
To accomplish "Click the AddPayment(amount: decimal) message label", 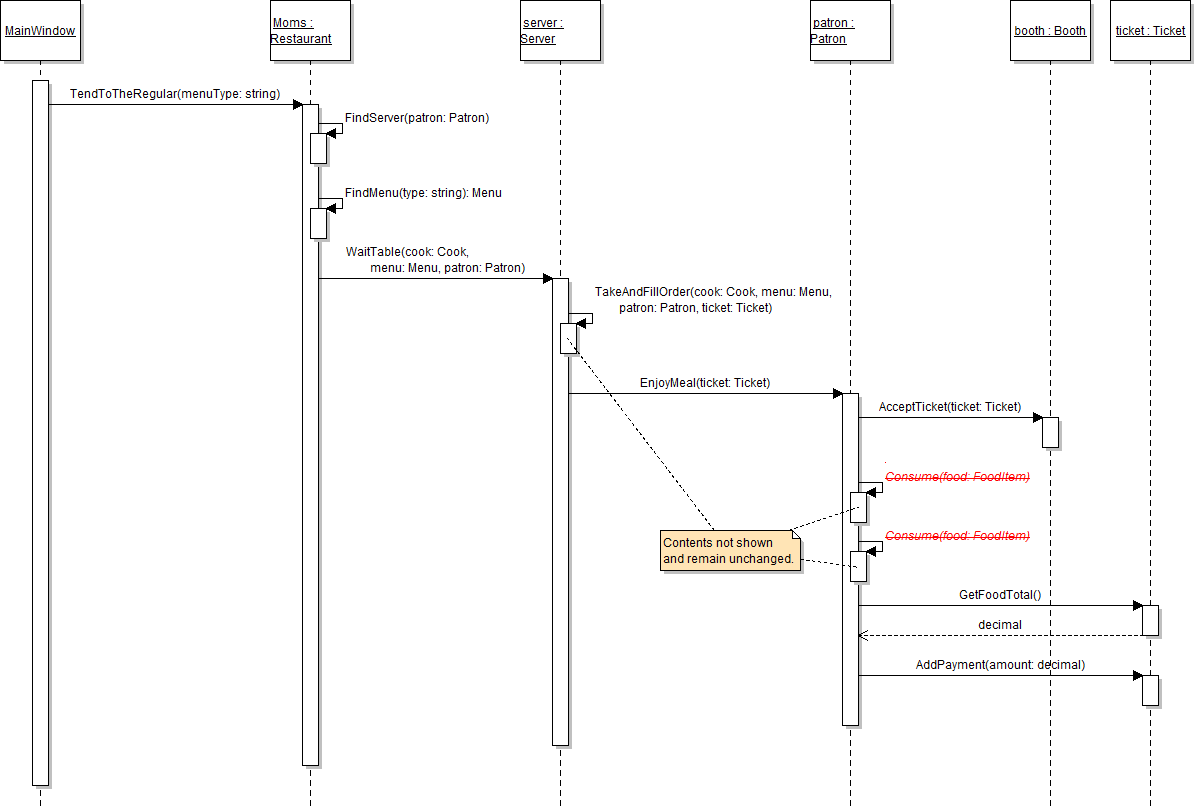I will click(x=1000, y=665).
